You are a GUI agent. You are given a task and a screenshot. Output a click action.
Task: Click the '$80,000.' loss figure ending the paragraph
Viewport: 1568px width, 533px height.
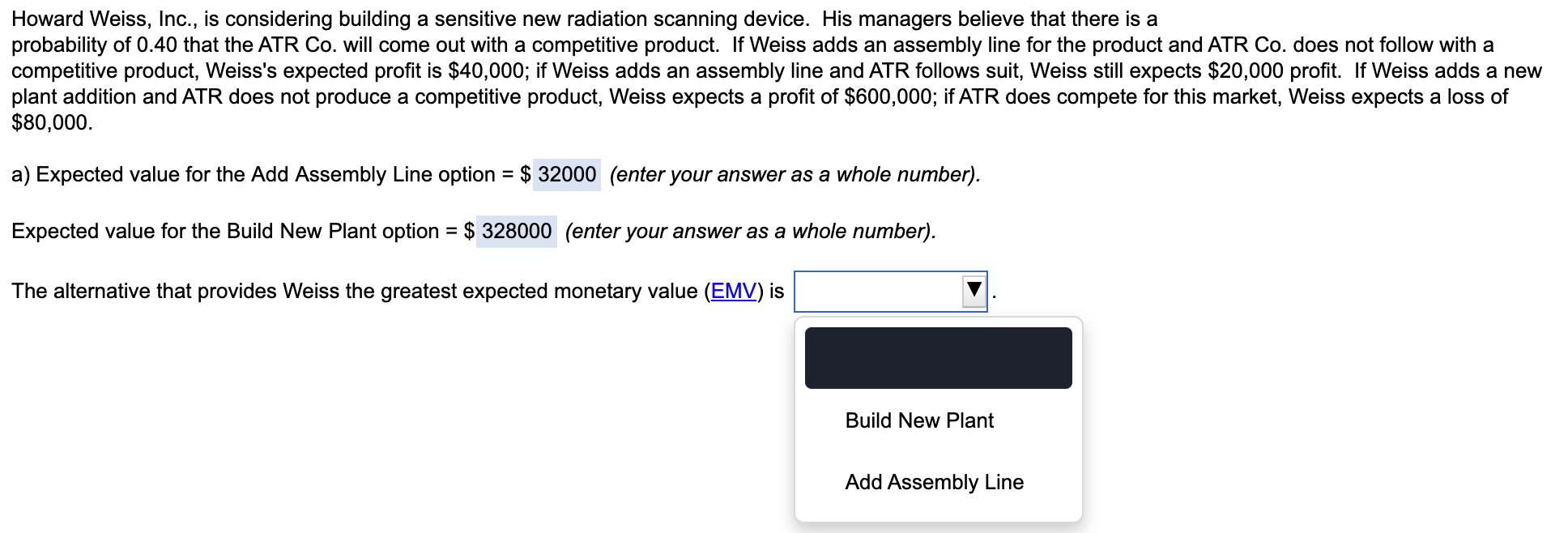point(52,123)
